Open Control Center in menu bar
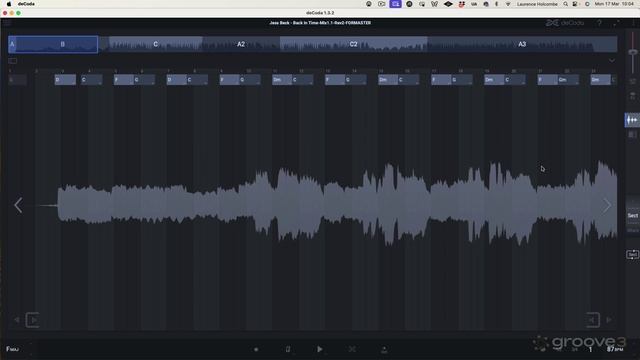Screen dimensions: 640x360 coord(575,4)
